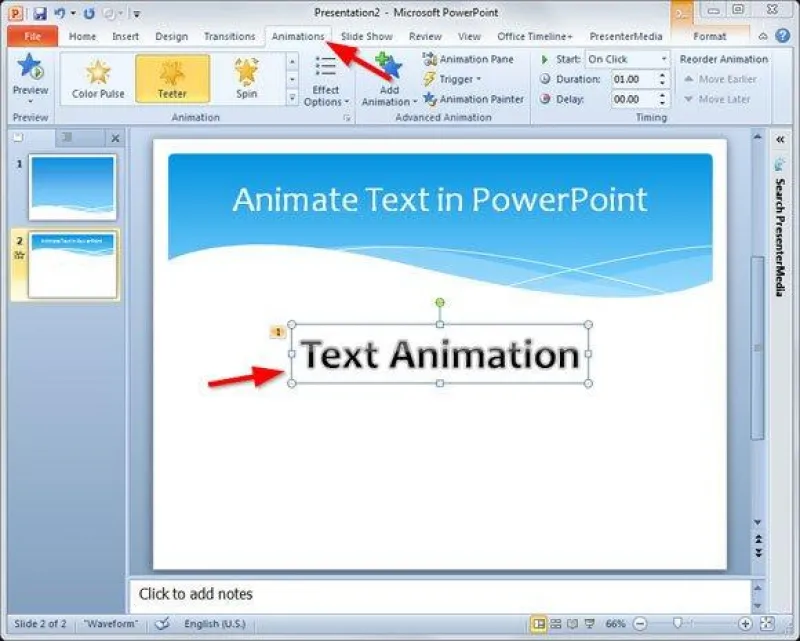
Task: Click the Text Animation text box
Action: coord(440,354)
